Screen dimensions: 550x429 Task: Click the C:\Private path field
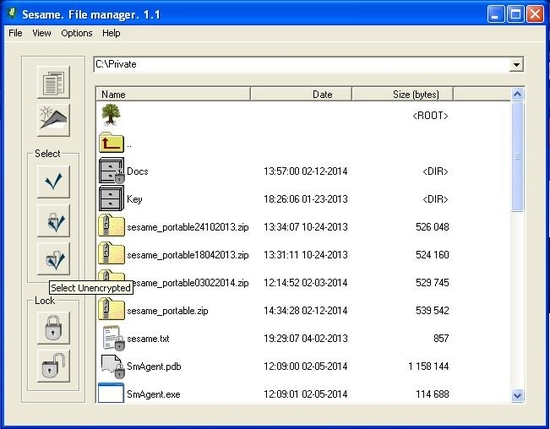302,65
